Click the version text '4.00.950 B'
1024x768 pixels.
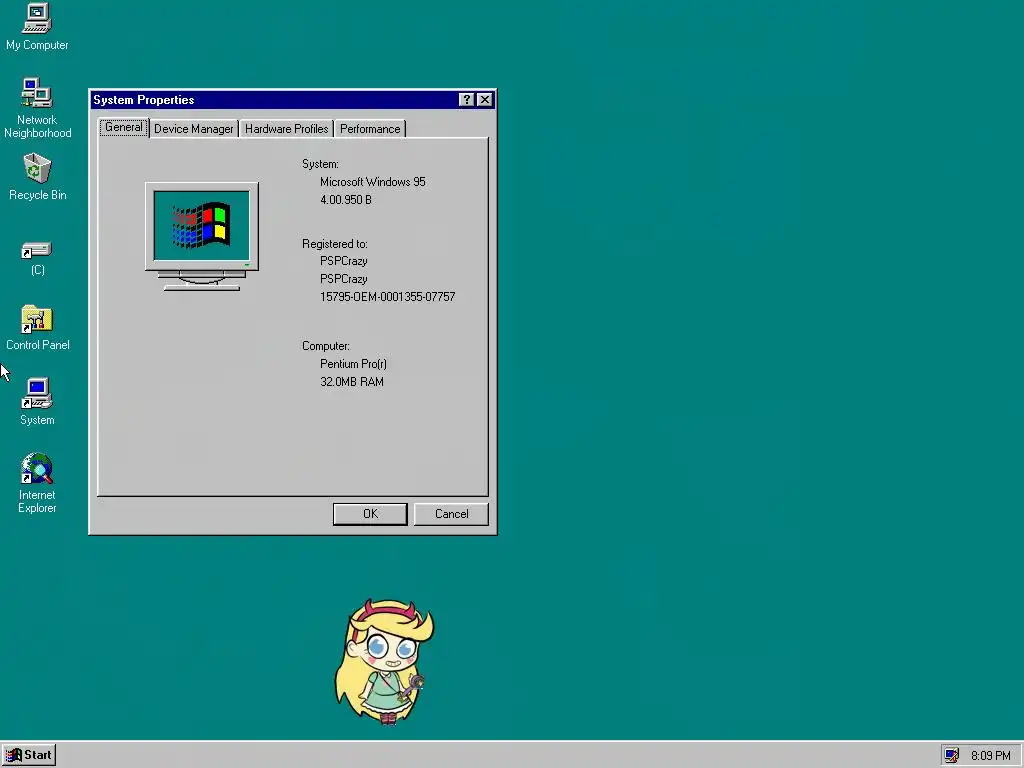pos(345,200)
